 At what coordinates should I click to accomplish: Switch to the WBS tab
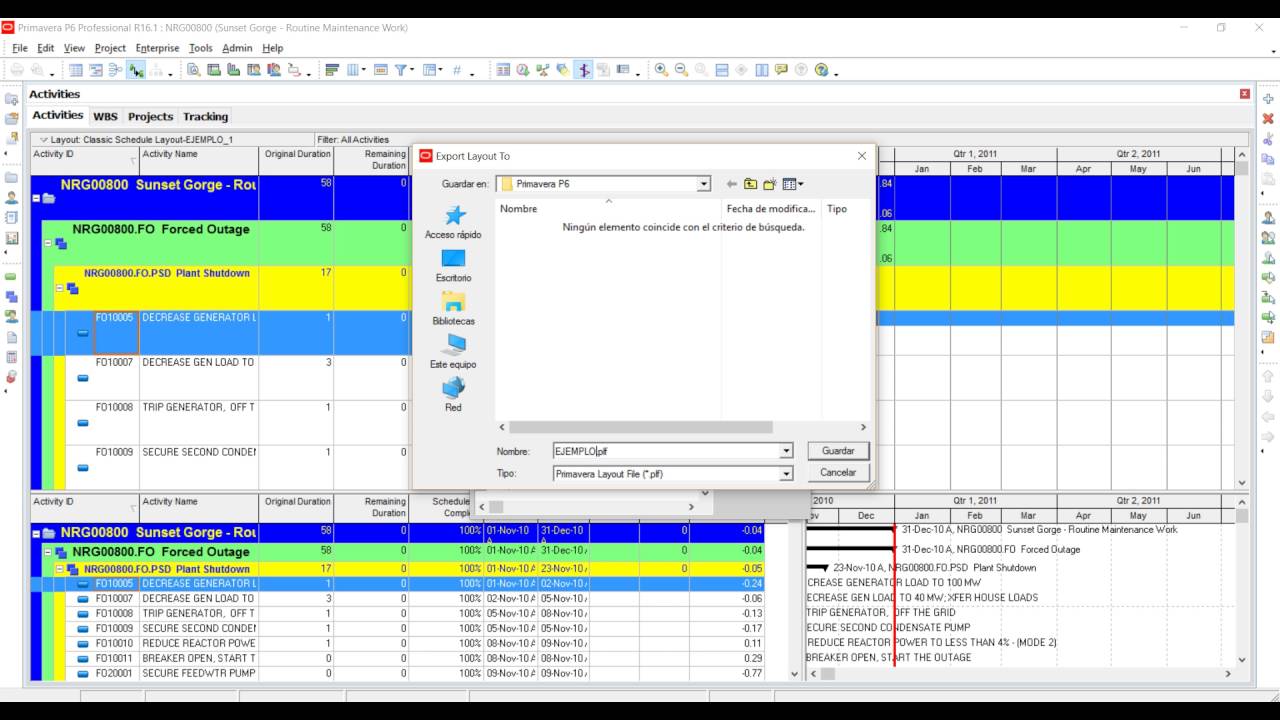pos(105,116)
